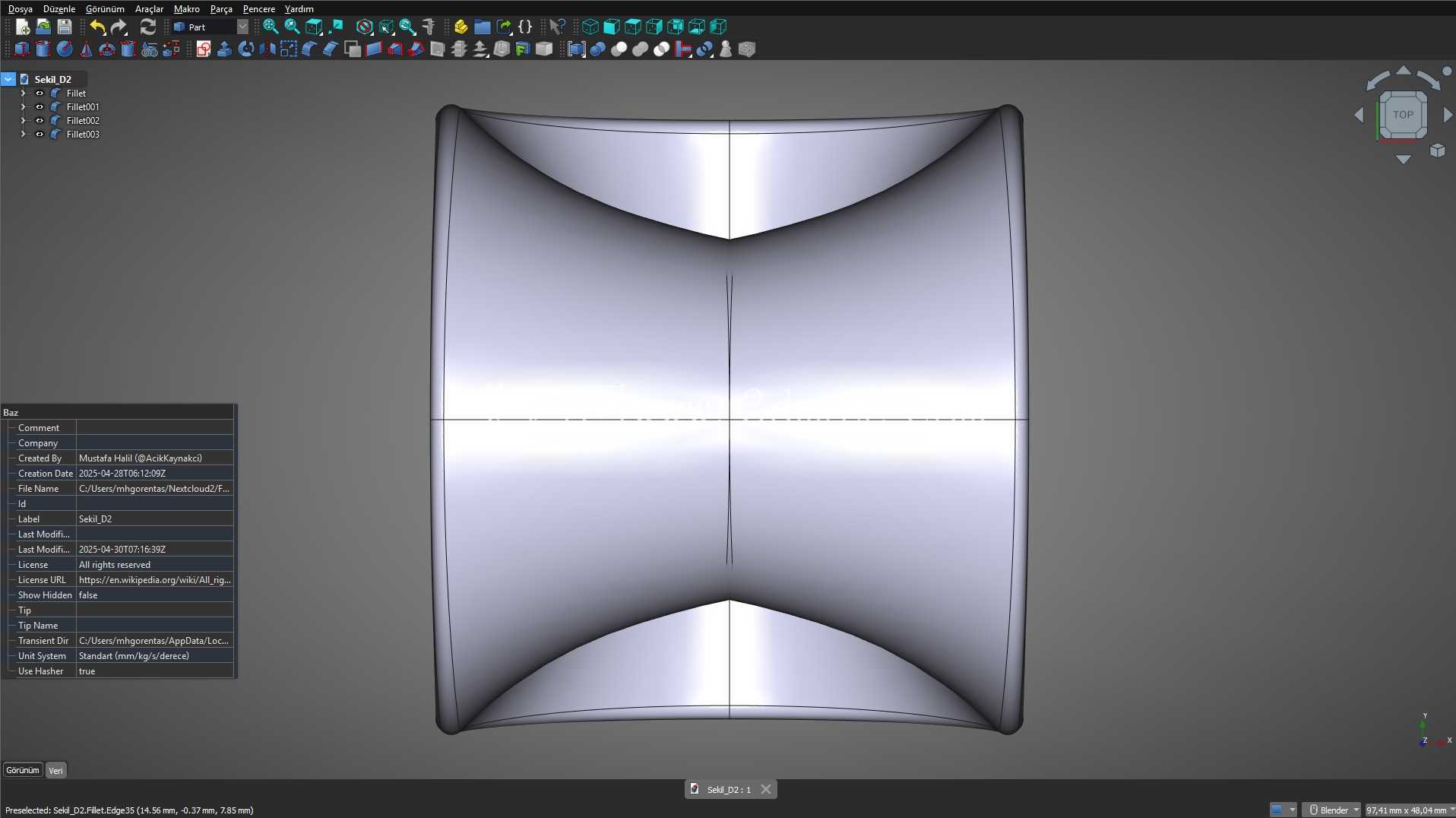Expand the Fillet003 tree item
Viewport: 1456px width, 818px height.
23,135
